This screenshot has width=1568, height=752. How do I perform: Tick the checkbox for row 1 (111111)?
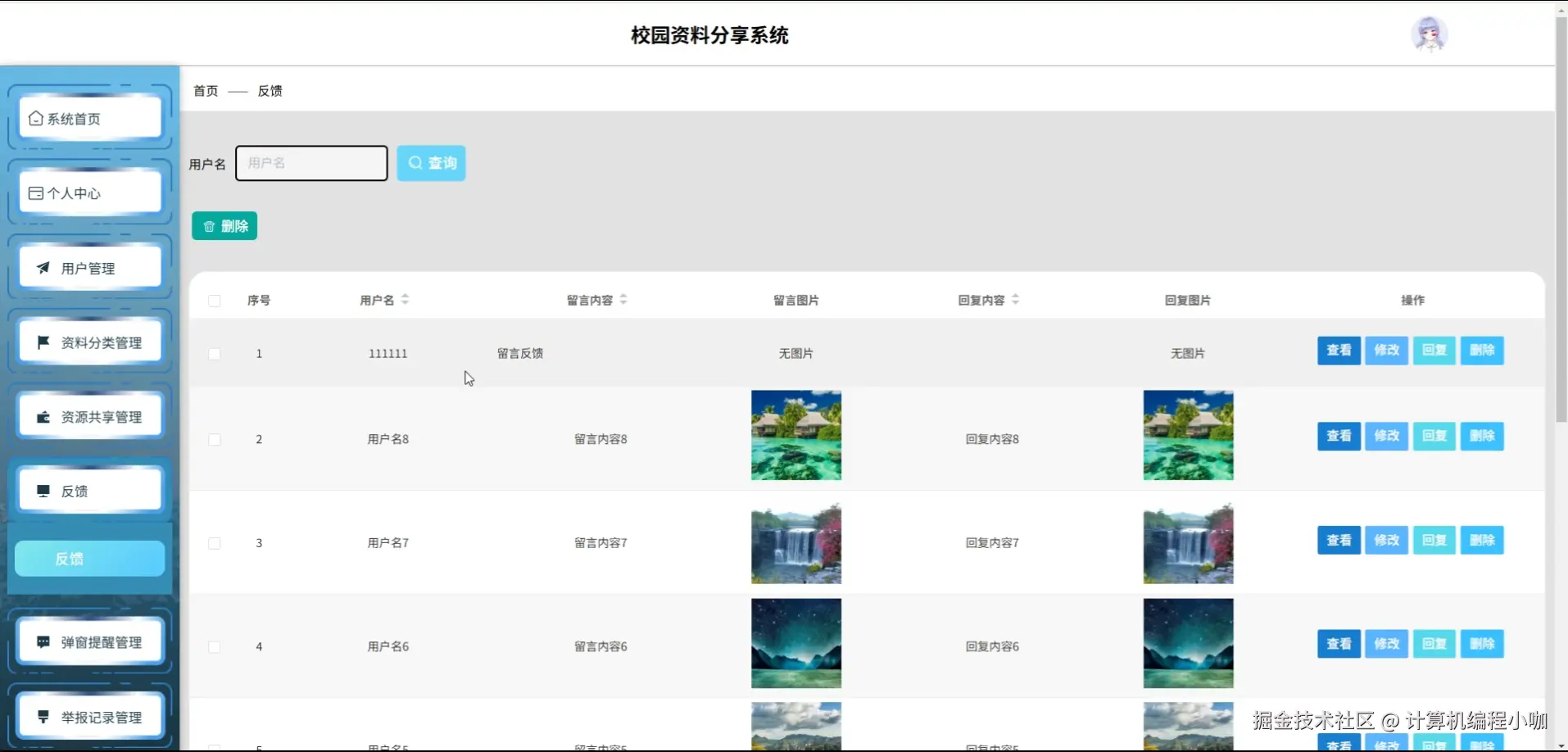point(215,354)
